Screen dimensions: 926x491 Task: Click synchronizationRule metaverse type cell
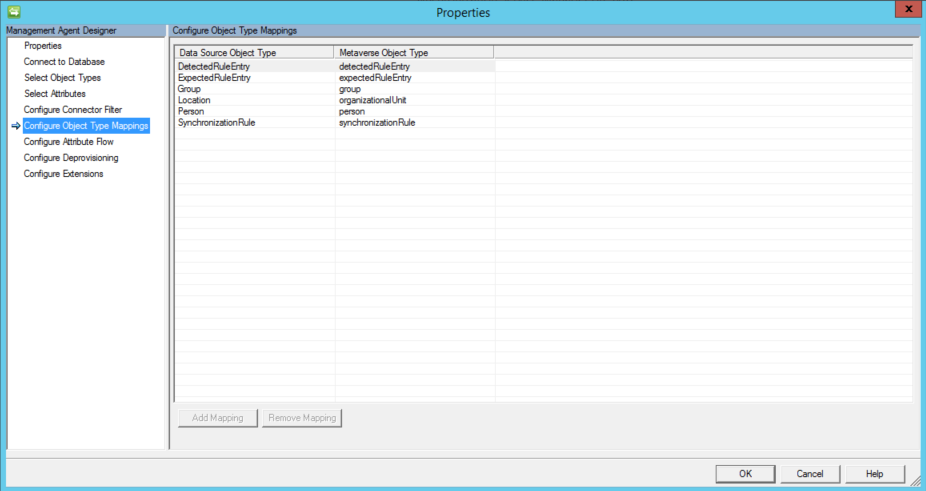click(377, 122)
